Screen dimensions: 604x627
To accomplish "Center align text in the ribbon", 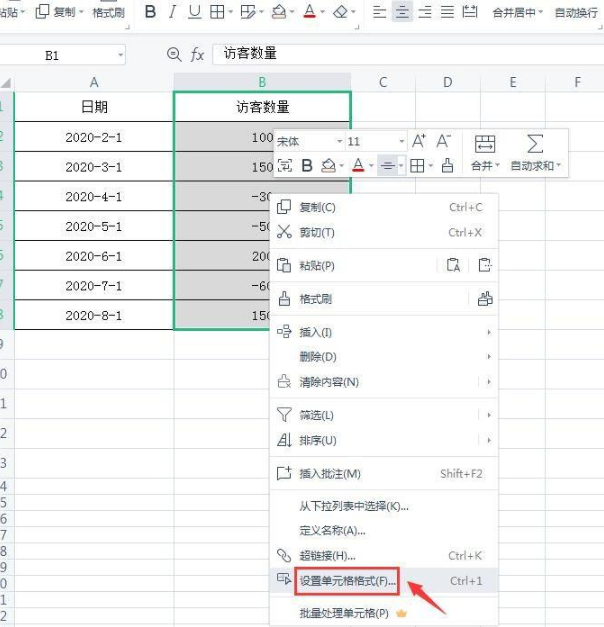I will [402, 12].
